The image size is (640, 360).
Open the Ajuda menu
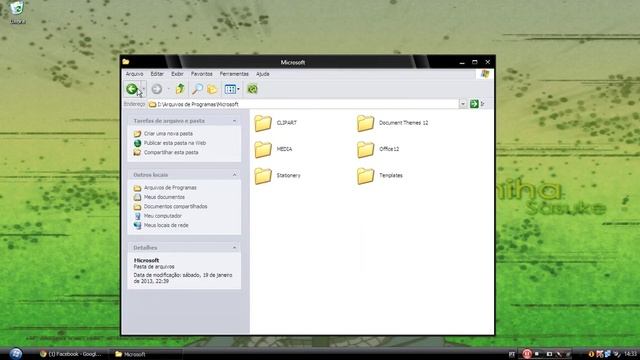[x=262, y=74]
